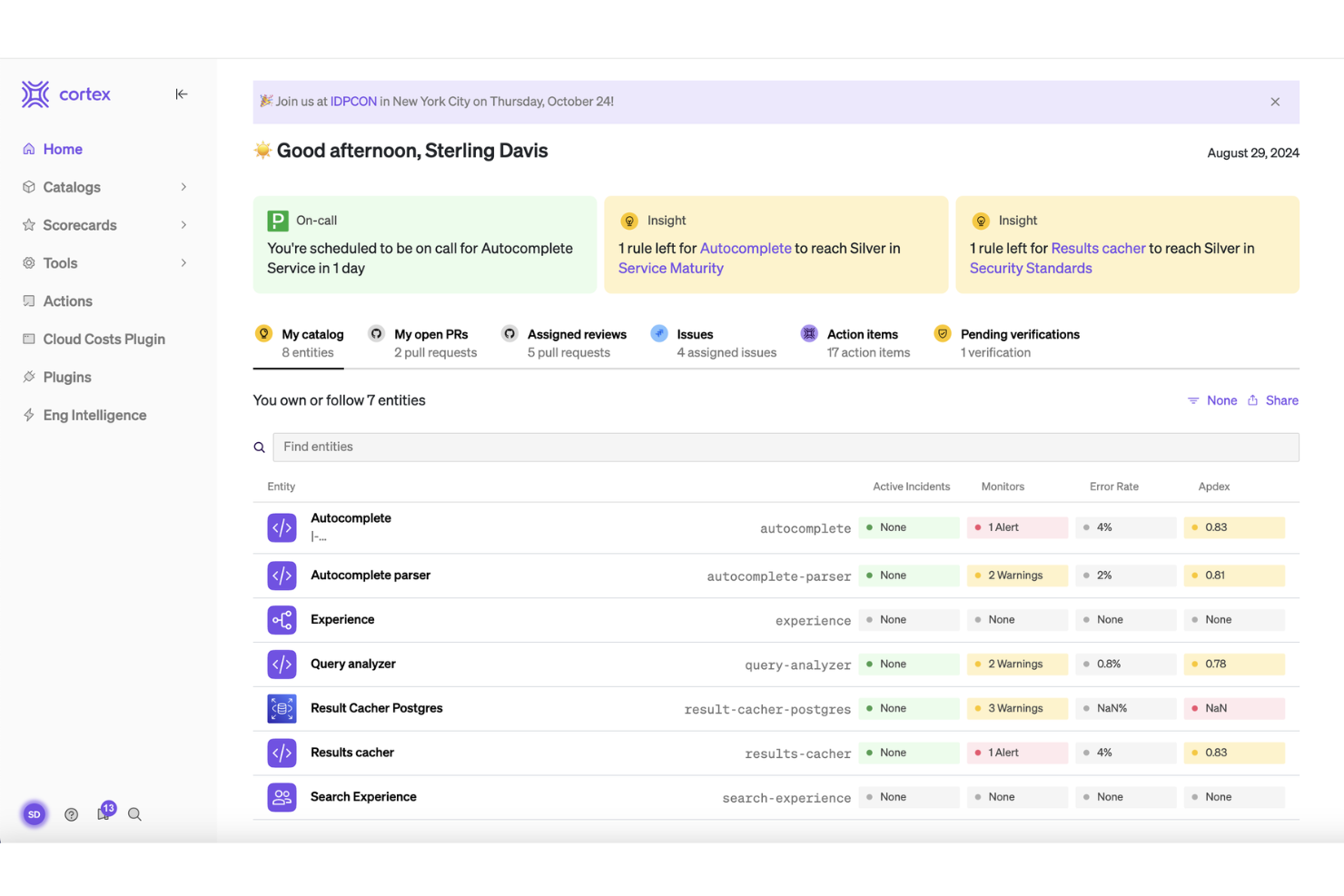Open the Results cacher link in insight card
The width and height of the screenshot is (1344, 896).
click(x=1098, y=248)
